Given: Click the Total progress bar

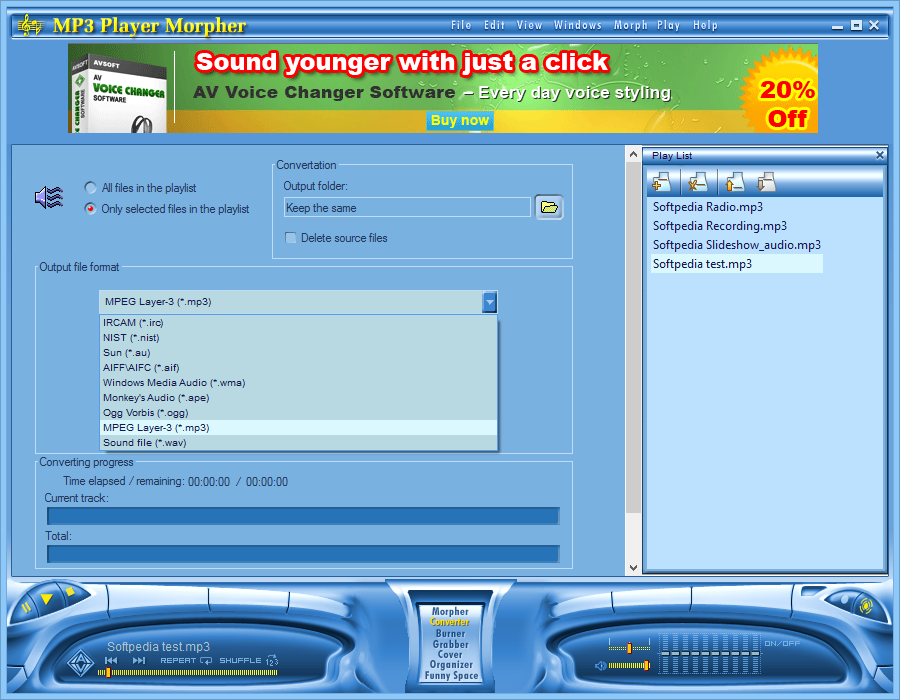Looking at the screenshot, I should pos(303,554).
